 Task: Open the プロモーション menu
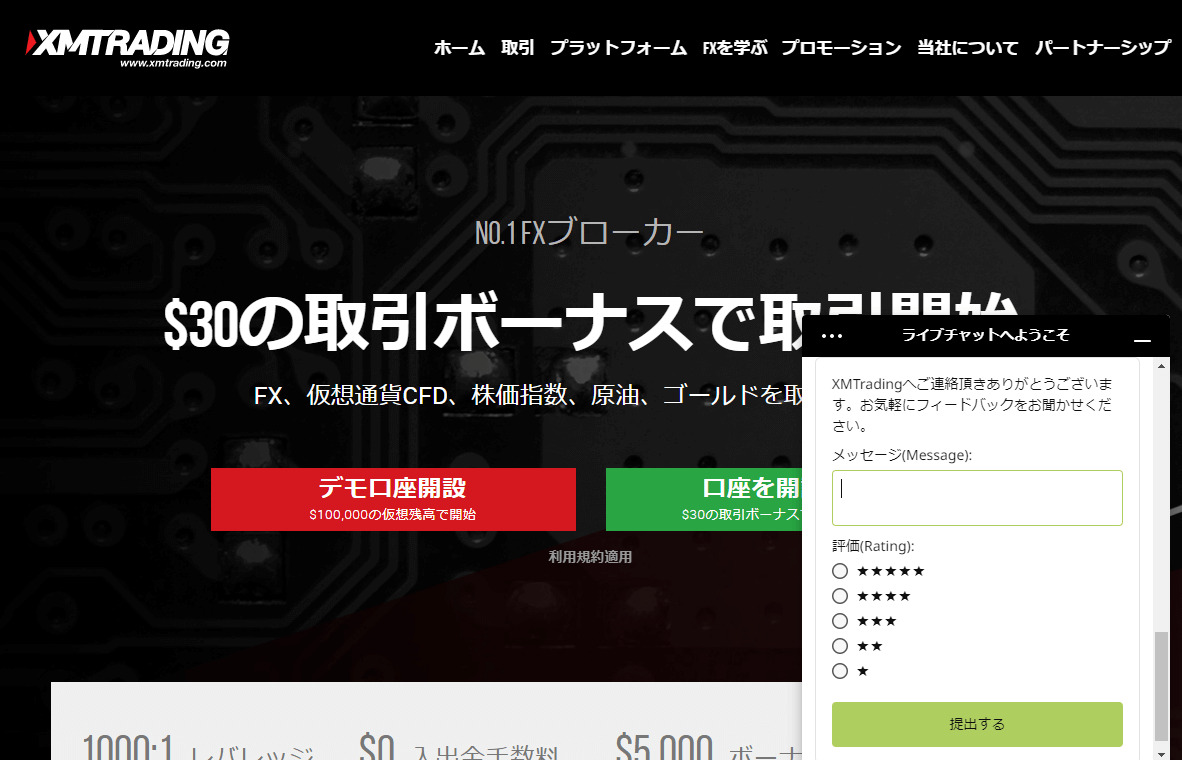click(841, 48)
